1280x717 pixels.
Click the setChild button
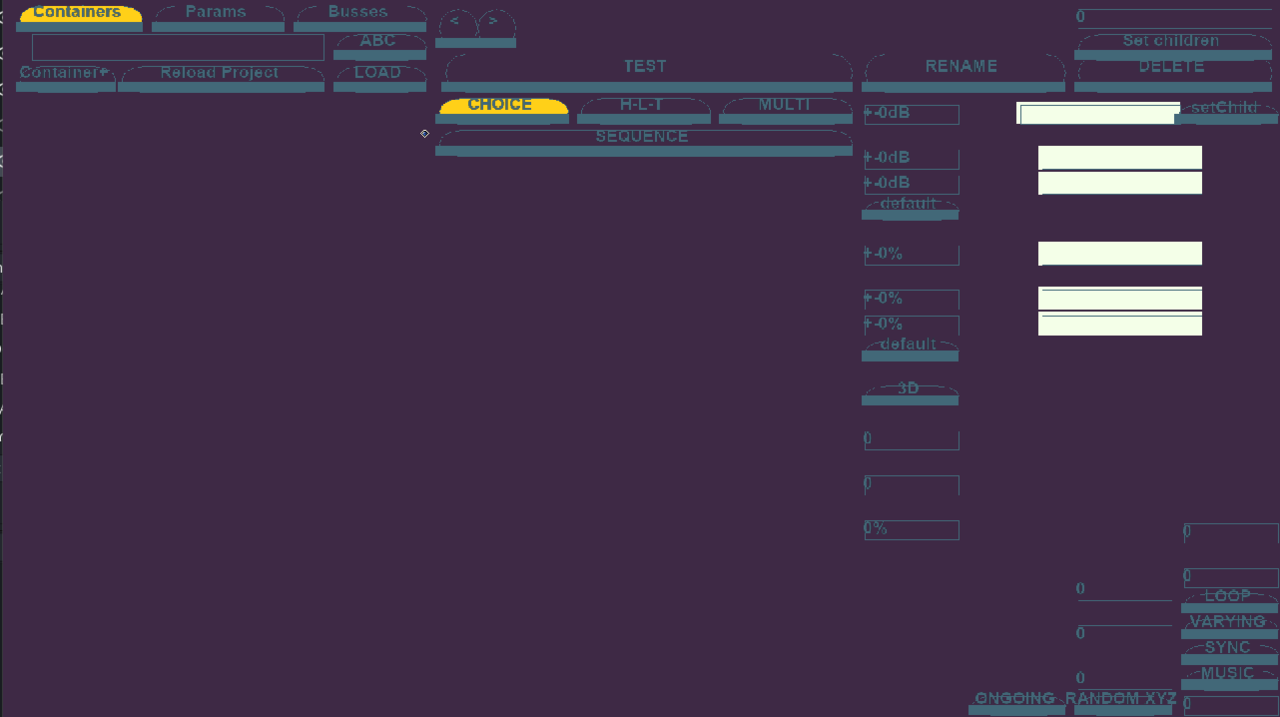[x=1226, y=113]
